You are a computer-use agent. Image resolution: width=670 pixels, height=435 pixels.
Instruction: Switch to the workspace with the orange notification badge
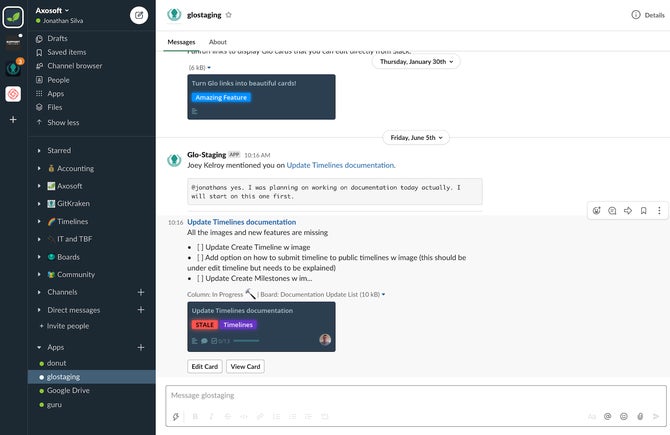pyautogui.click(x=13, y=68)
